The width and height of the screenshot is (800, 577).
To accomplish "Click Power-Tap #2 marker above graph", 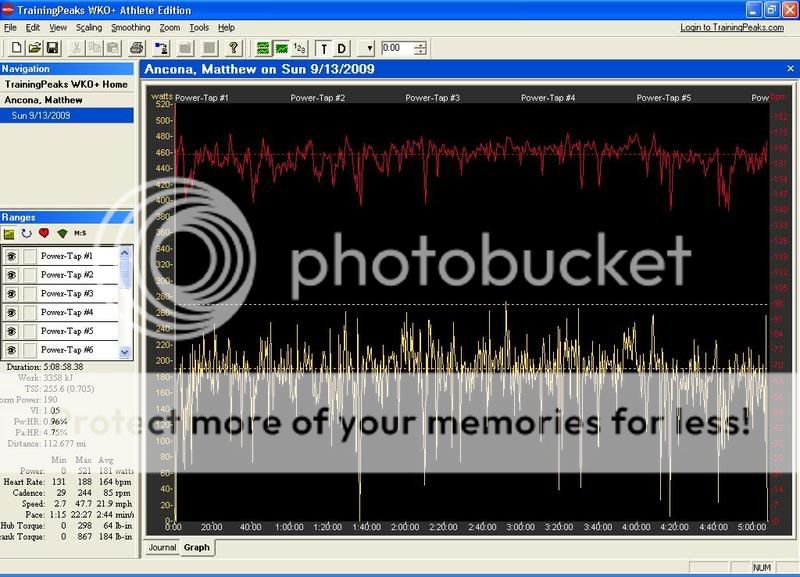I will coord(317,97).
